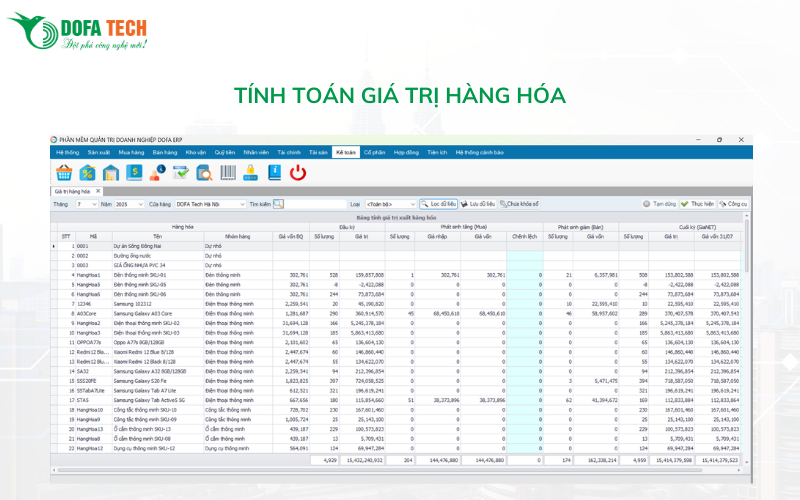
Task: Open the calendar checkmark toolbar icon
Action: click(181, 173)
